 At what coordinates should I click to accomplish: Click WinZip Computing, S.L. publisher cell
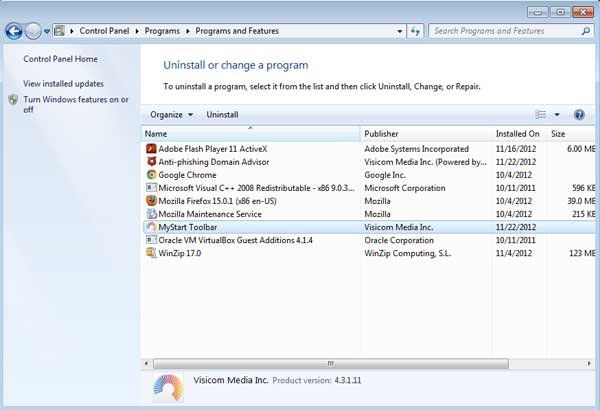pos(408,253)
